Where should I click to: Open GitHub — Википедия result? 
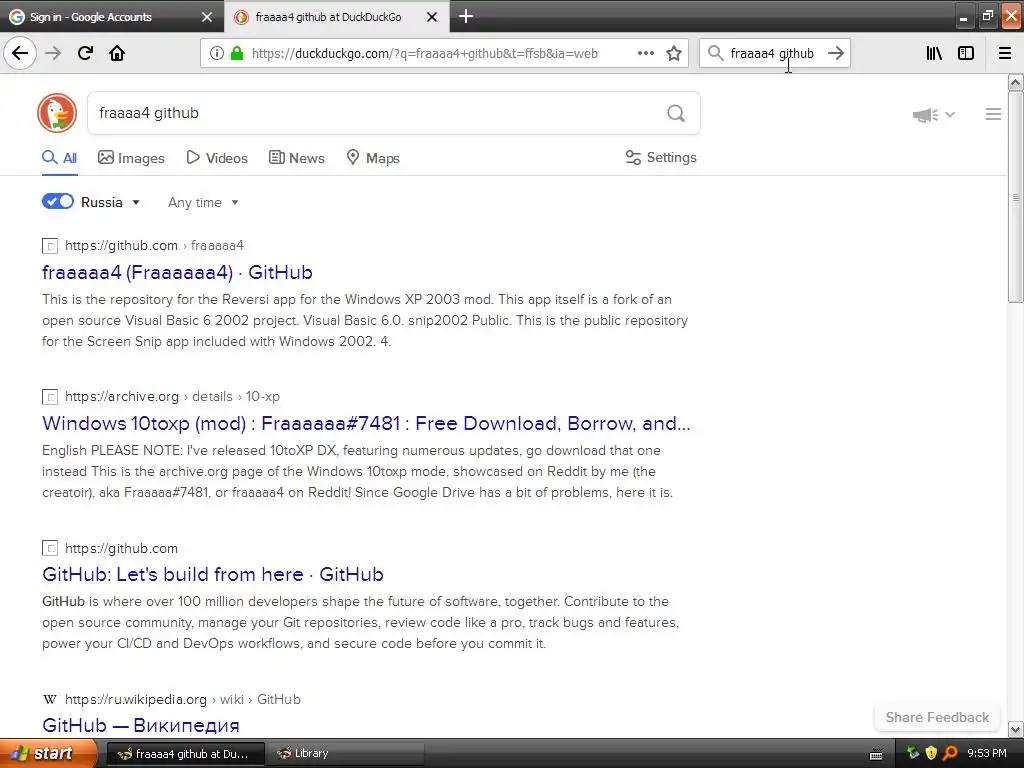pos(140,725)
